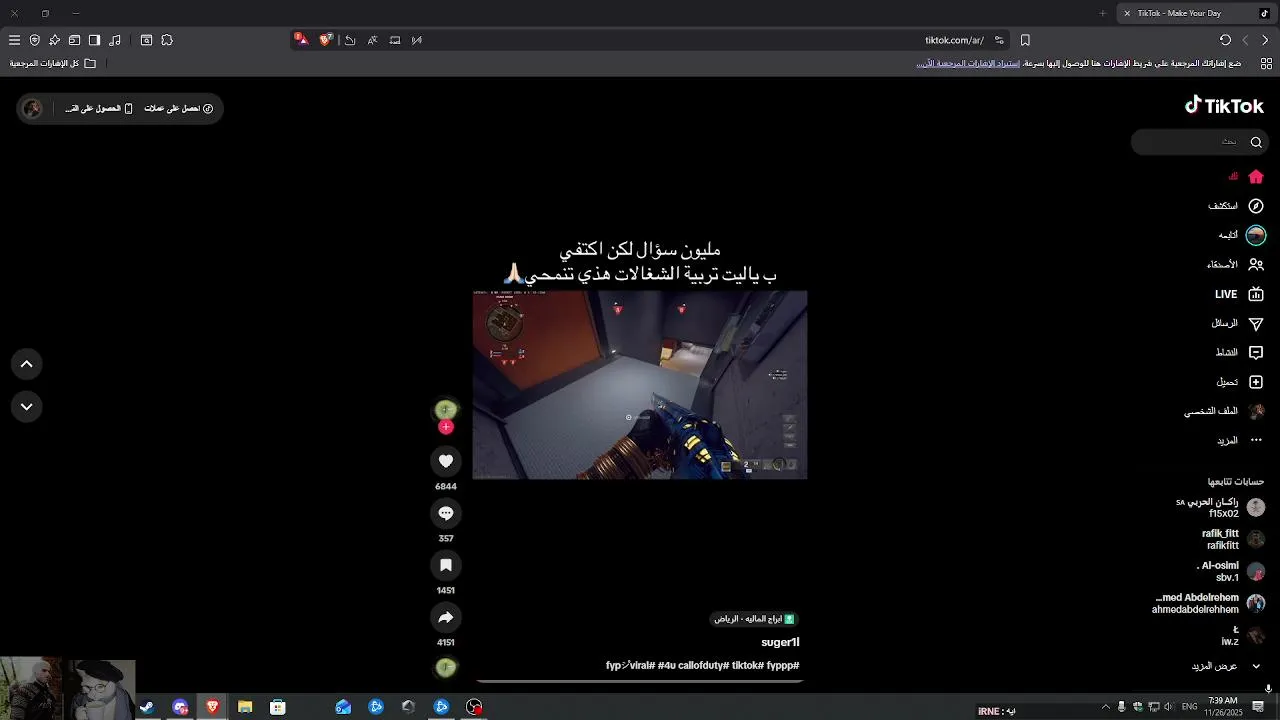The height and width of the screenshot is (720, 1280).
Task: Open the extensions puzzle icon
Action: click(x=167, y=40)
